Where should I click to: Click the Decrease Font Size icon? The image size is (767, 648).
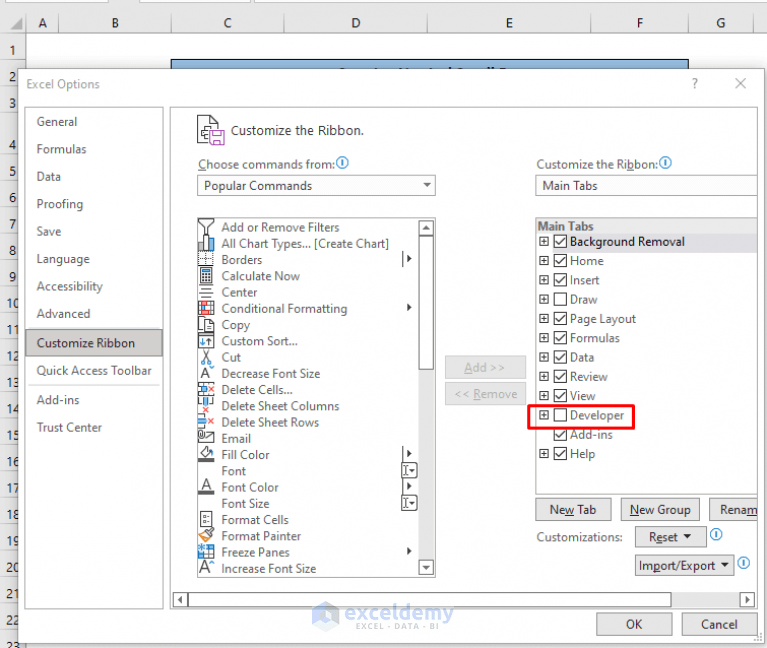(x=206, y=374)
